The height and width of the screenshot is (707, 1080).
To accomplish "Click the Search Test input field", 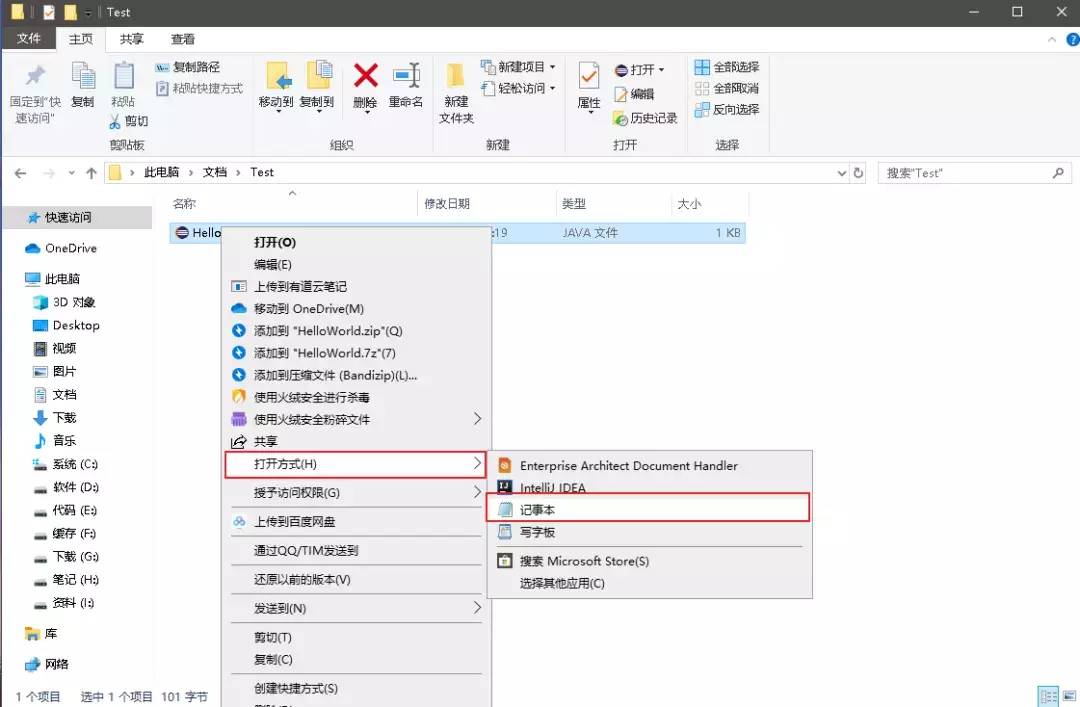I will [x=975, y=173].
